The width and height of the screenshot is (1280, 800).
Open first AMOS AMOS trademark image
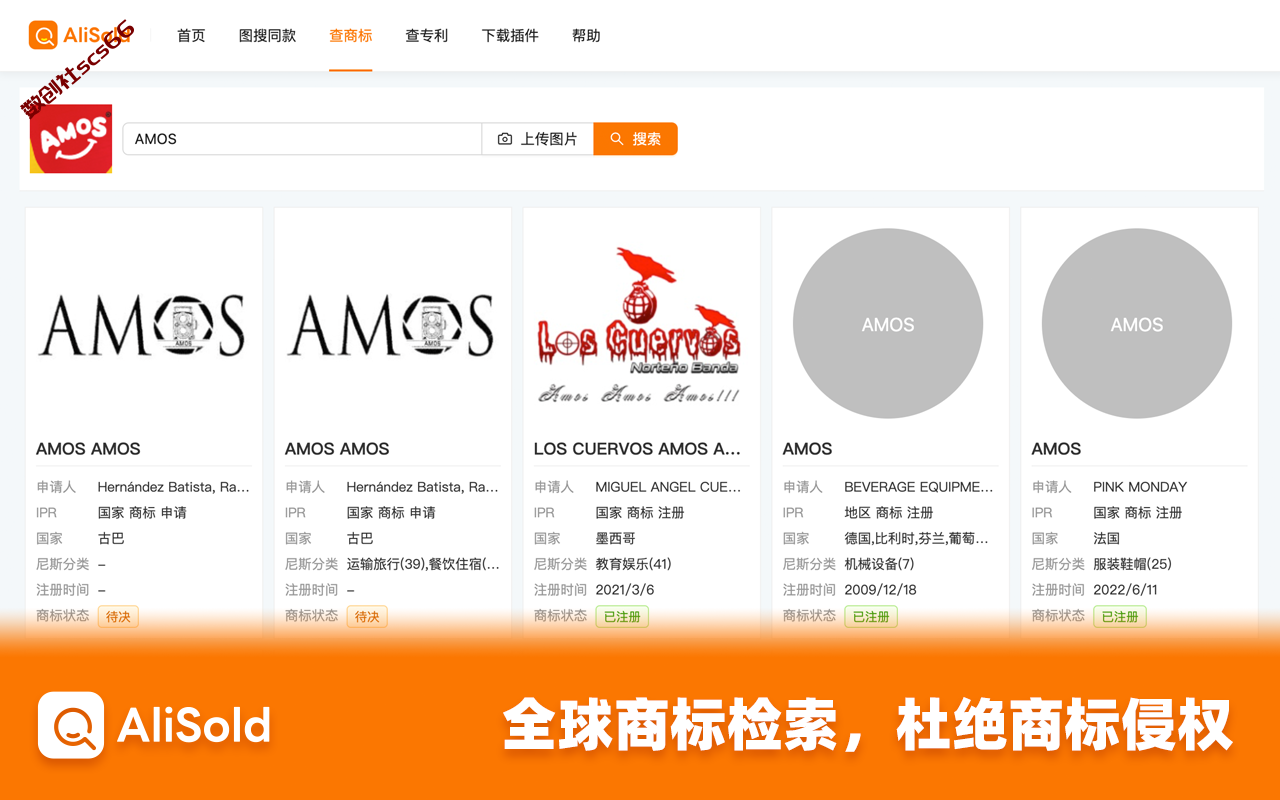142,326
